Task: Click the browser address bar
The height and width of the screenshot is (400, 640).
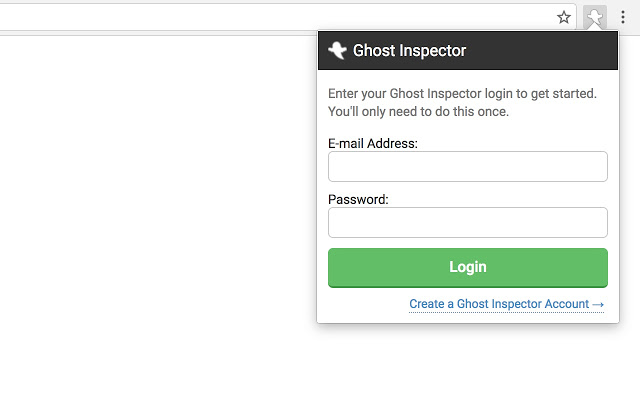Action: [x=270, y=17]
